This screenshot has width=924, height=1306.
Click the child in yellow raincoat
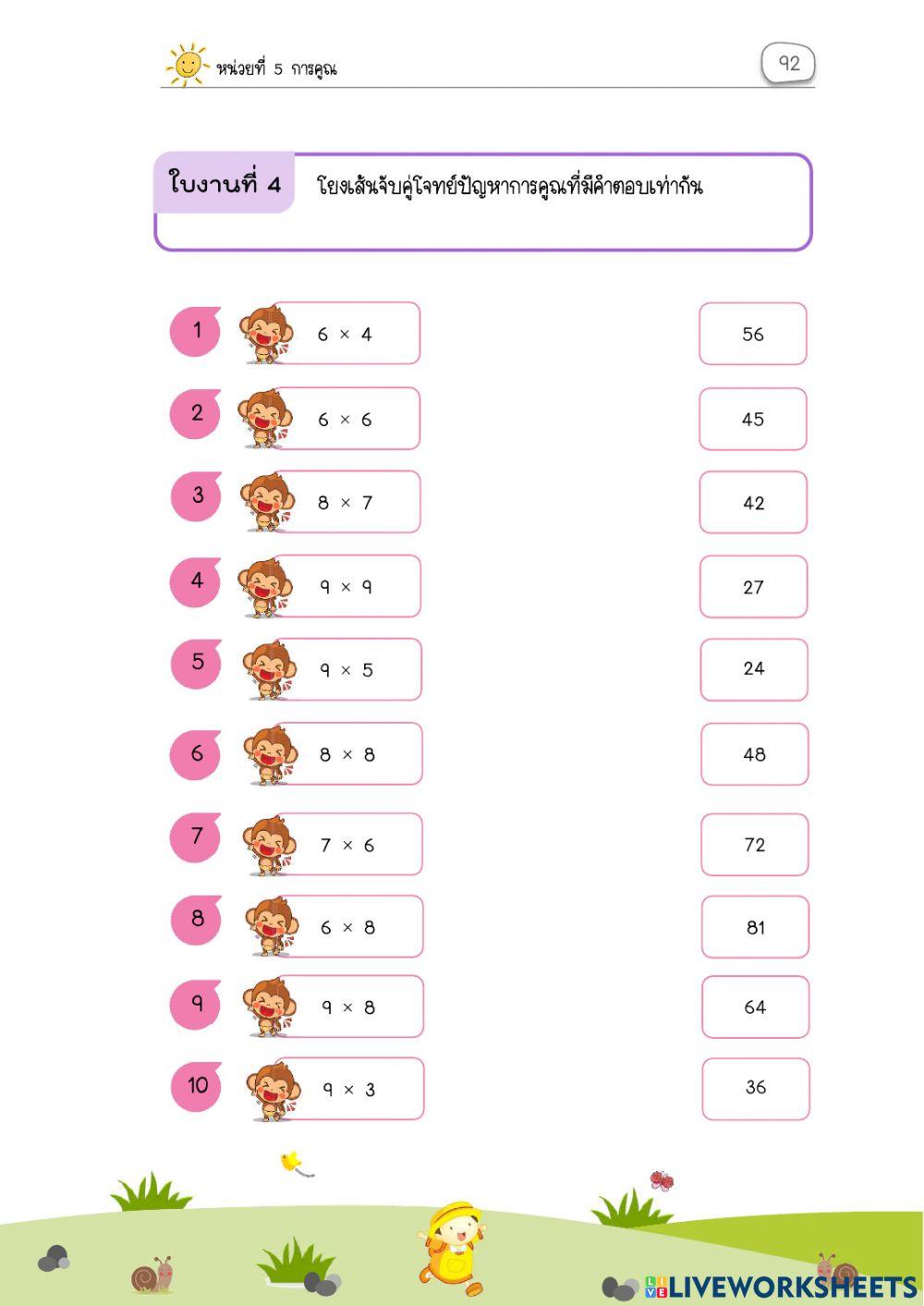(453, 1243)
